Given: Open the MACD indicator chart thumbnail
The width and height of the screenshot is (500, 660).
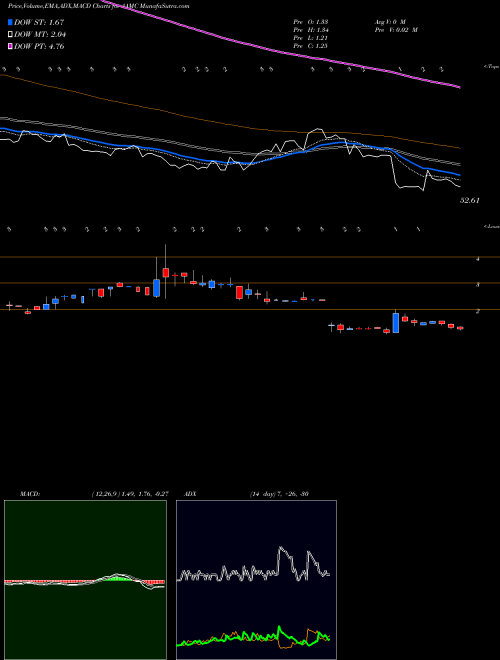Looking at the screenshot, I should coord(85,580).
